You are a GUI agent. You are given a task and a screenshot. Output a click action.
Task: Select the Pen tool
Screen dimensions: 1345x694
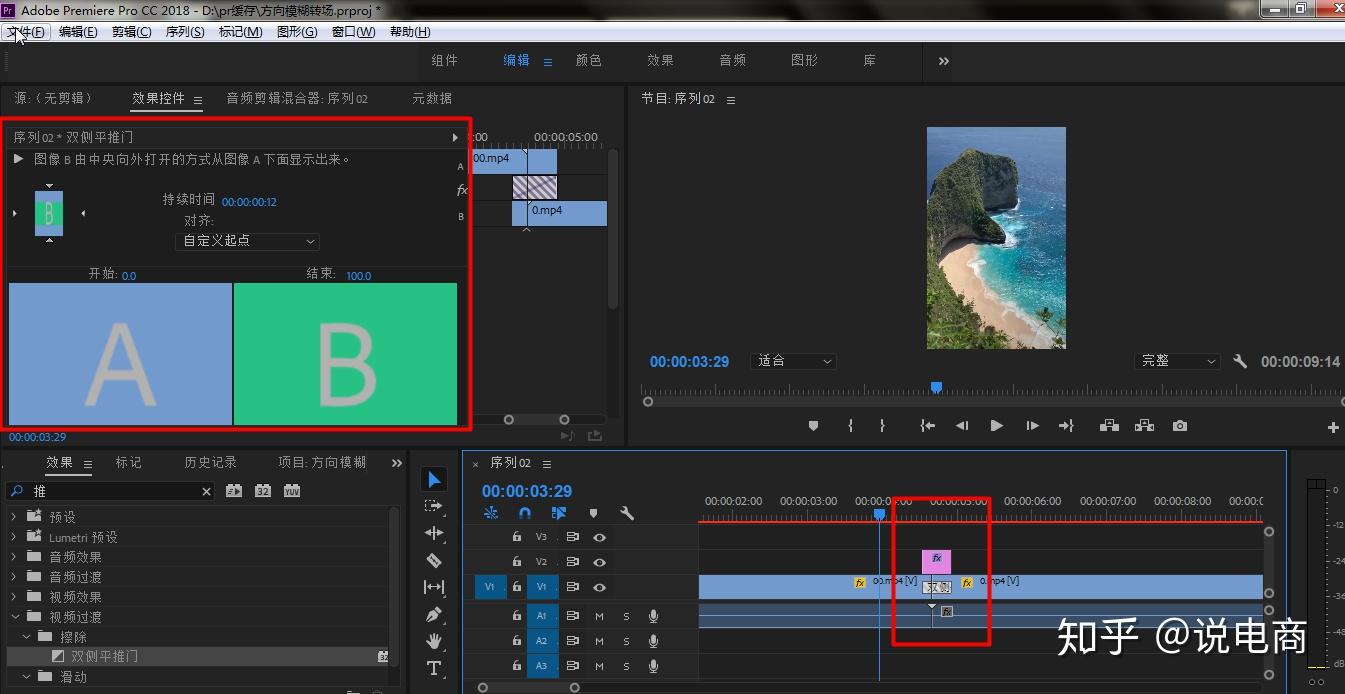(x=434, y=614)
